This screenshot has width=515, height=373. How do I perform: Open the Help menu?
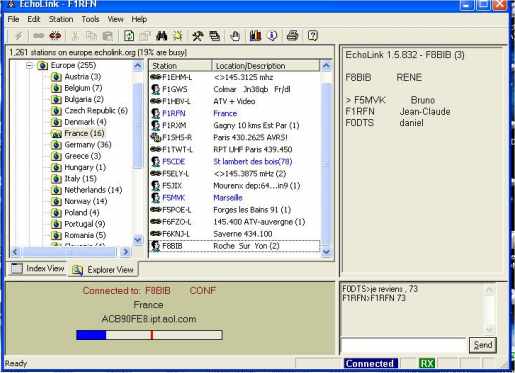tap(139, 19)
